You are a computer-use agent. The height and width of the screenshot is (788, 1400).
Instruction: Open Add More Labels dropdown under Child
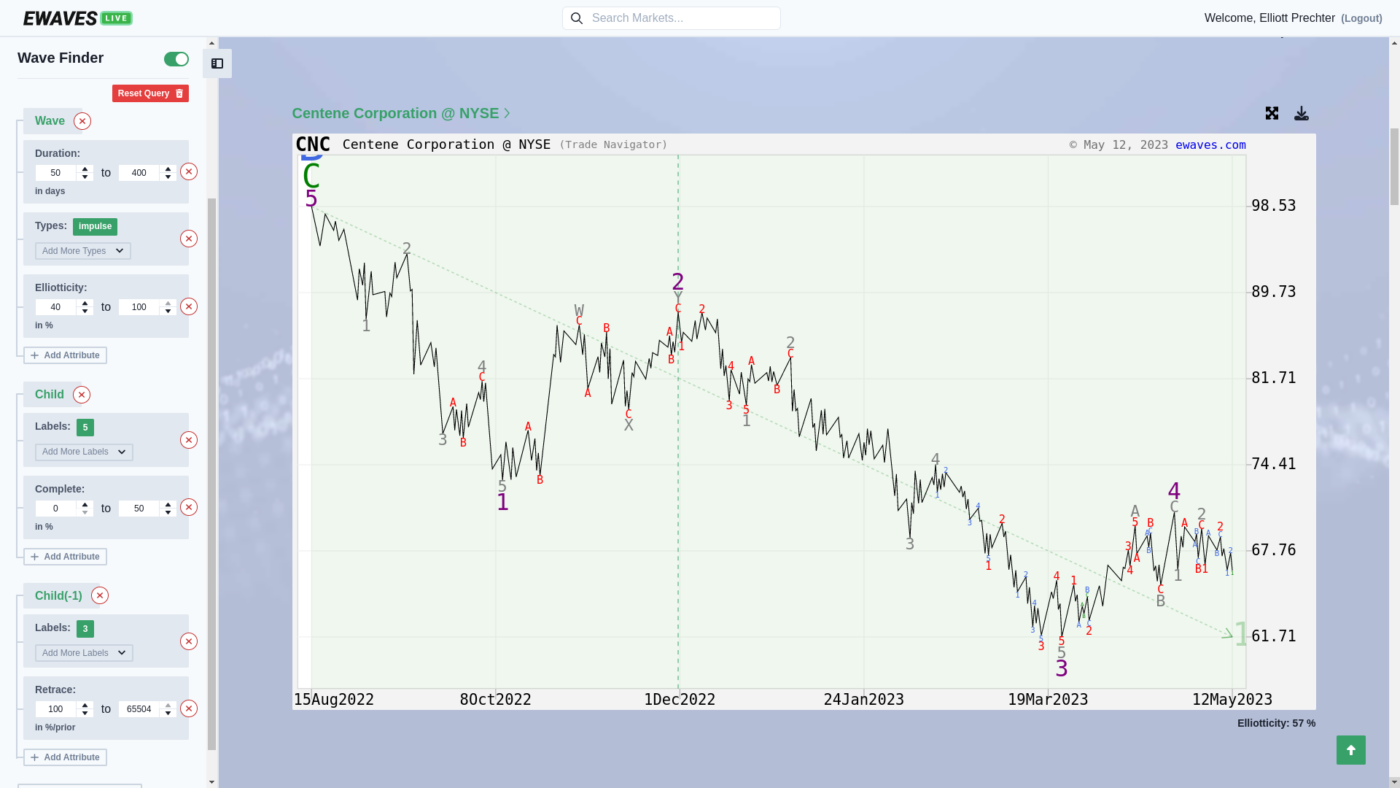tap(83, 452)
